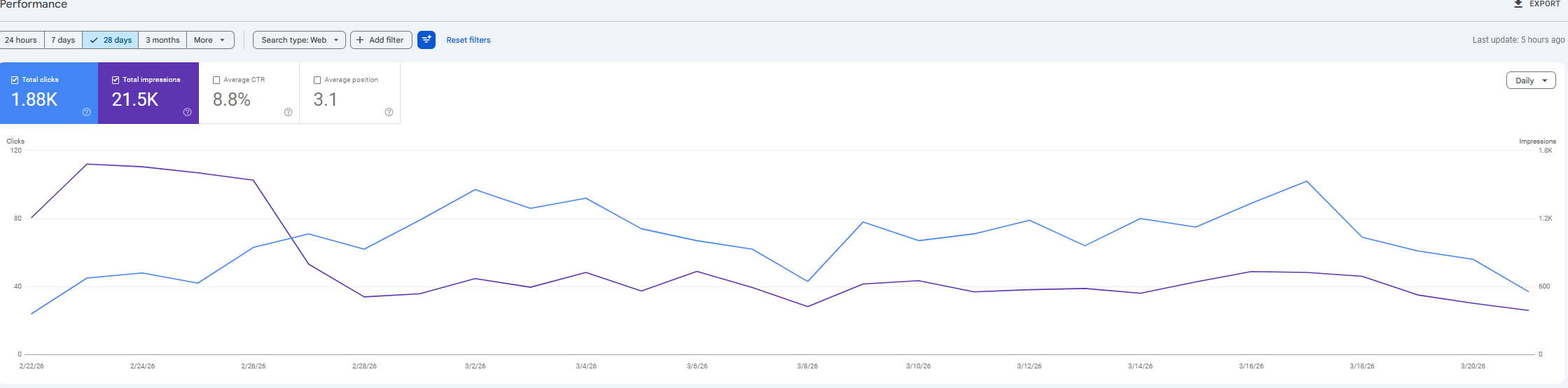Expand the Search type: Web dropdown

(x=299, y=40)
